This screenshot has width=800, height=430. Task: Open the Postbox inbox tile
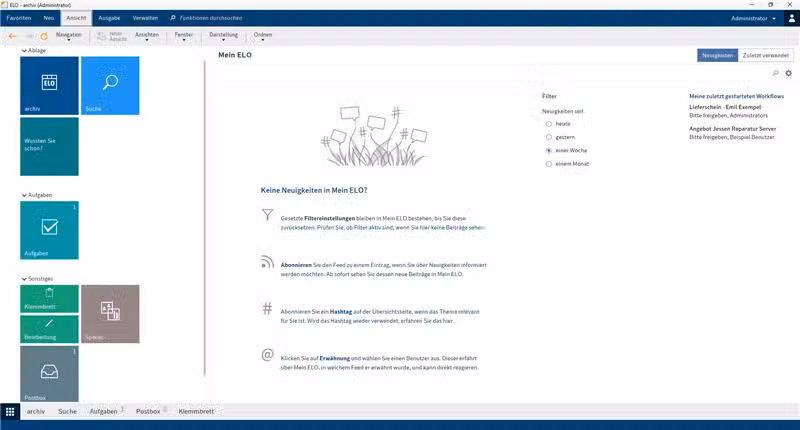tap(49, 374)
